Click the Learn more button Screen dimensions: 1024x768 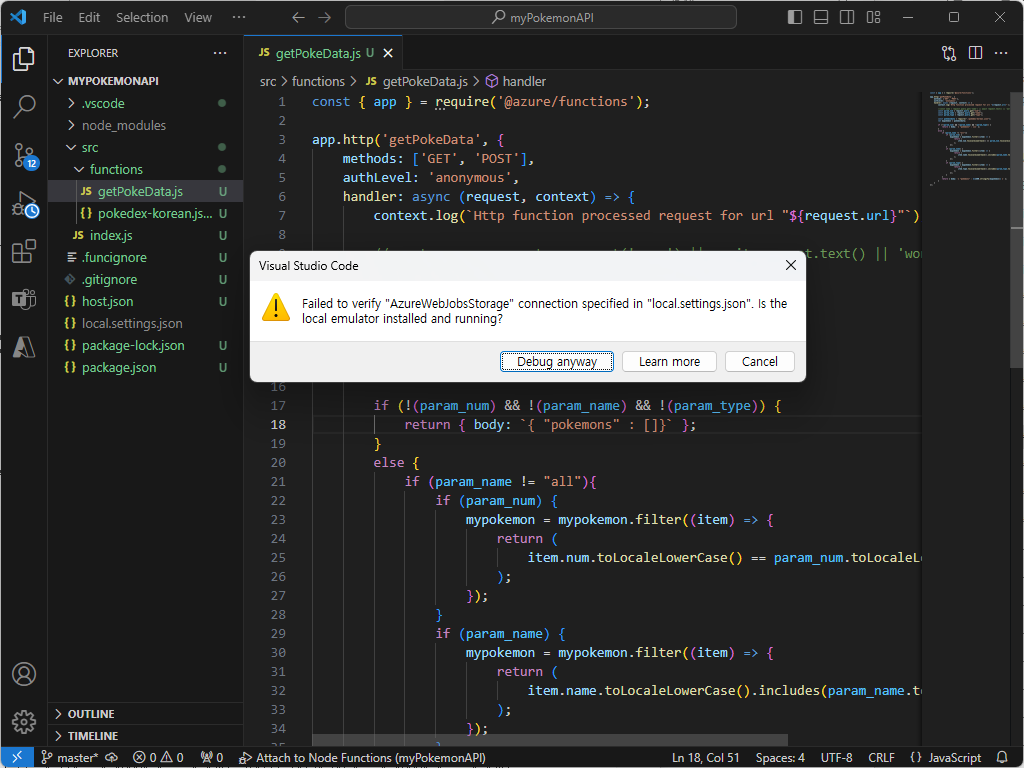pyautogui.click(x=669, y=362)
